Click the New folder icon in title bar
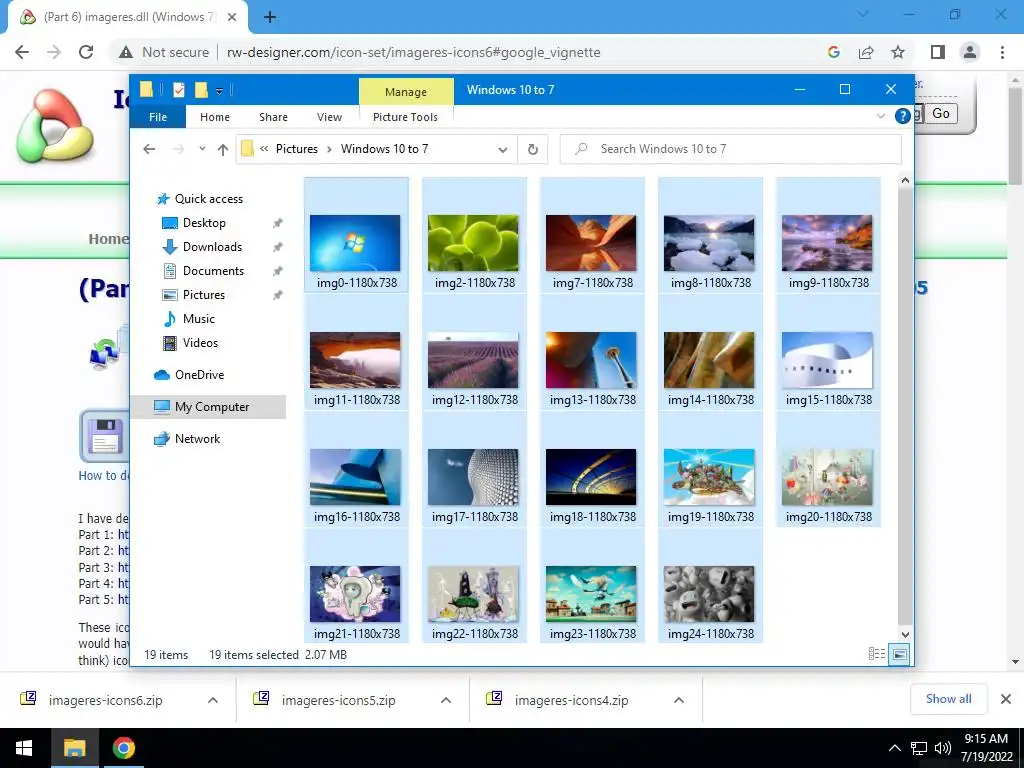1024x768 pixels. click(x=201, y=90)
